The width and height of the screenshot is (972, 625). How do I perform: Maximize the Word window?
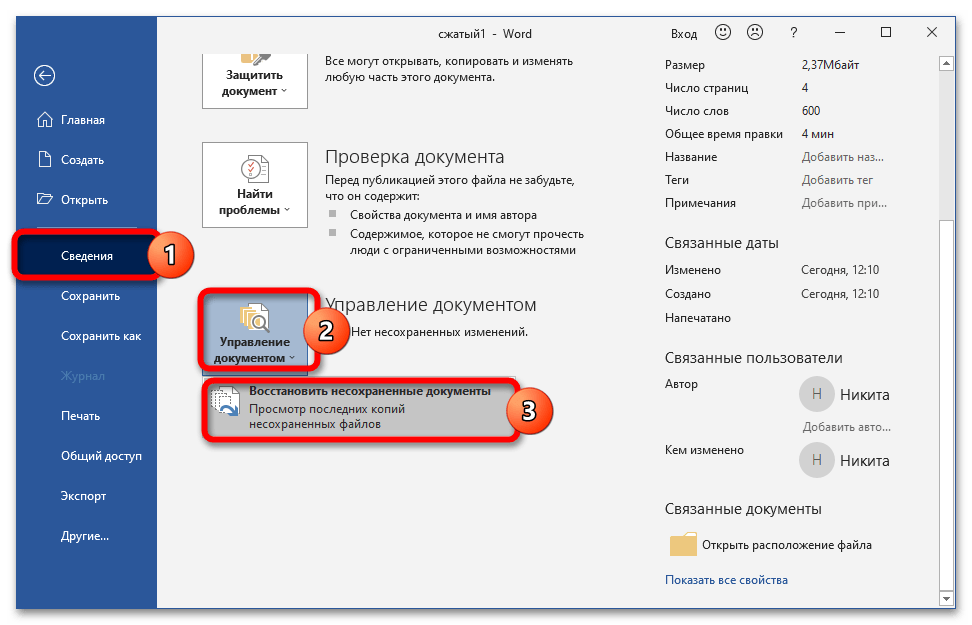[x=886, y=32]
